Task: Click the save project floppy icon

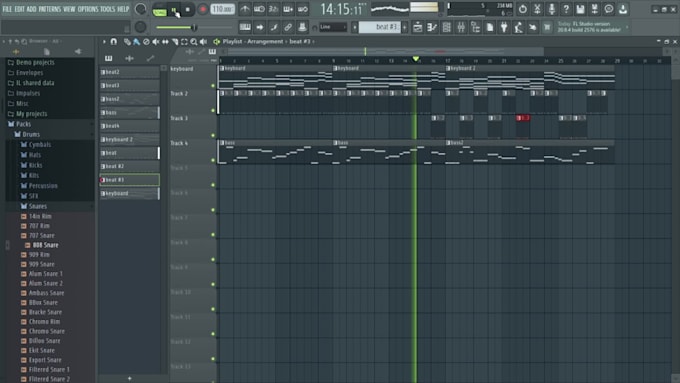Action: pos(580,9)
